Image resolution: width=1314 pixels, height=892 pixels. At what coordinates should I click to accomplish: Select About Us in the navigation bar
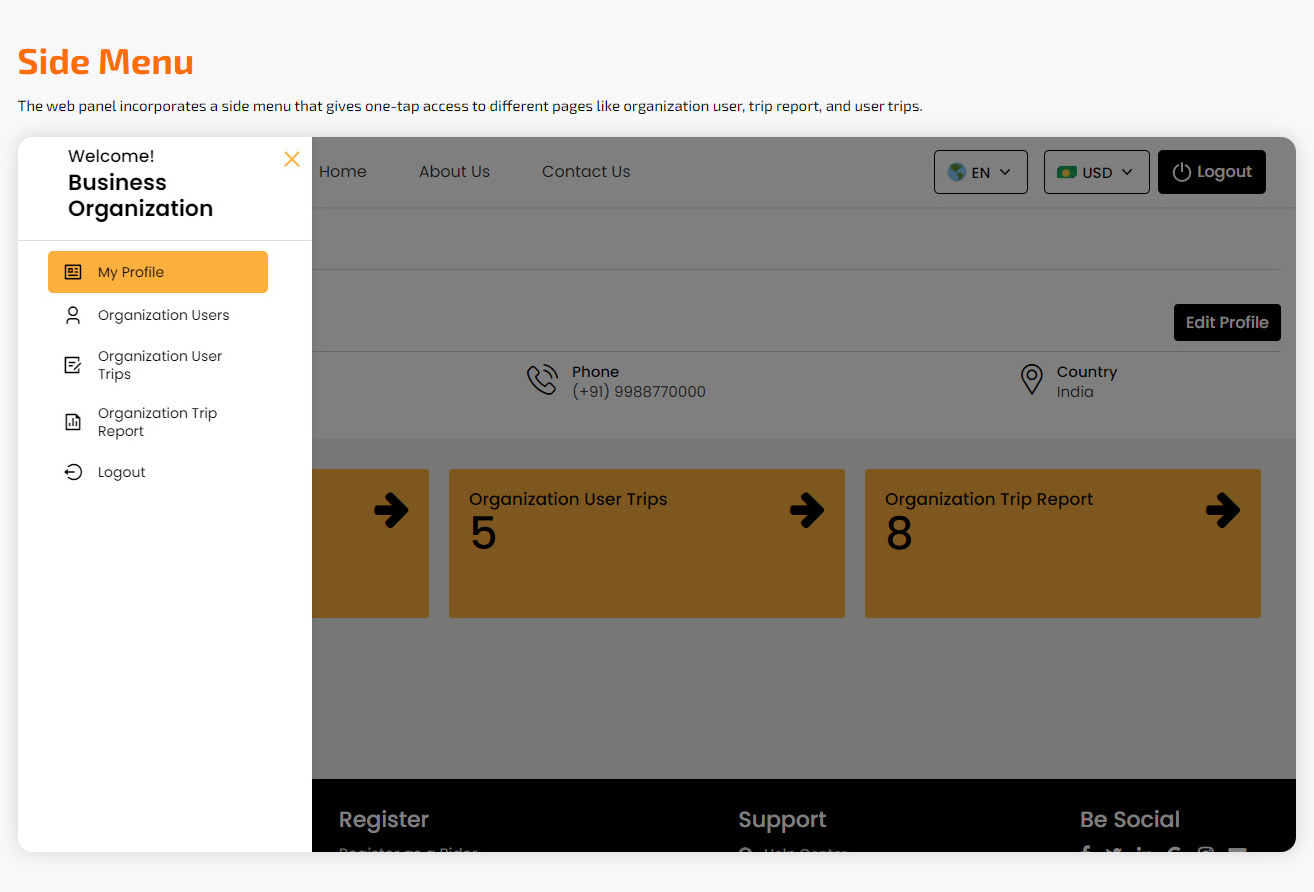pyautogui.click(x=454, y=171)
